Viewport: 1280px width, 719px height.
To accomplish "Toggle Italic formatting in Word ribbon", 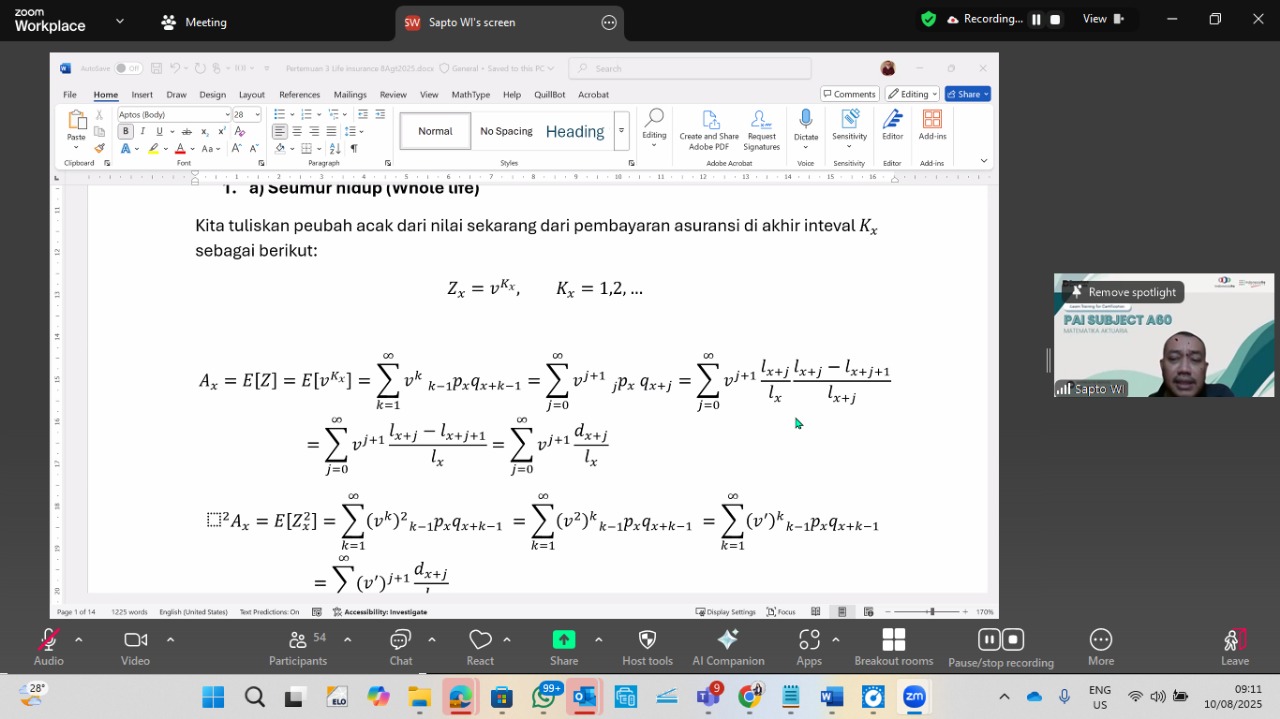I will (142, 132).
